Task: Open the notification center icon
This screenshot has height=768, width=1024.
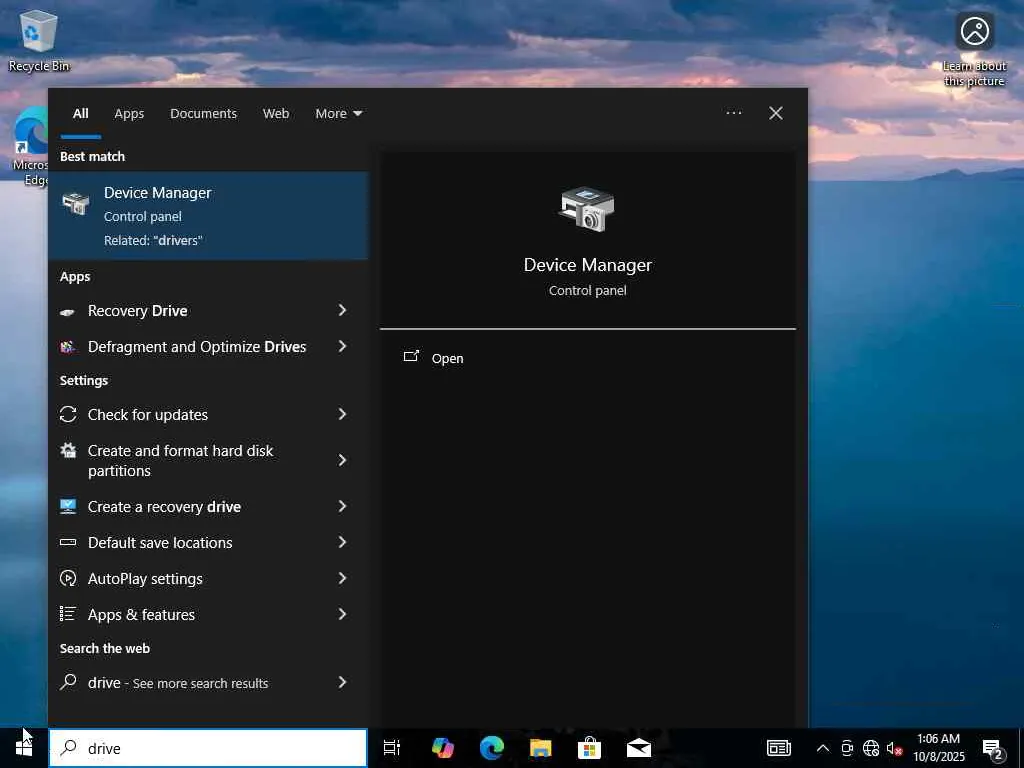Action: click(993, 748)
